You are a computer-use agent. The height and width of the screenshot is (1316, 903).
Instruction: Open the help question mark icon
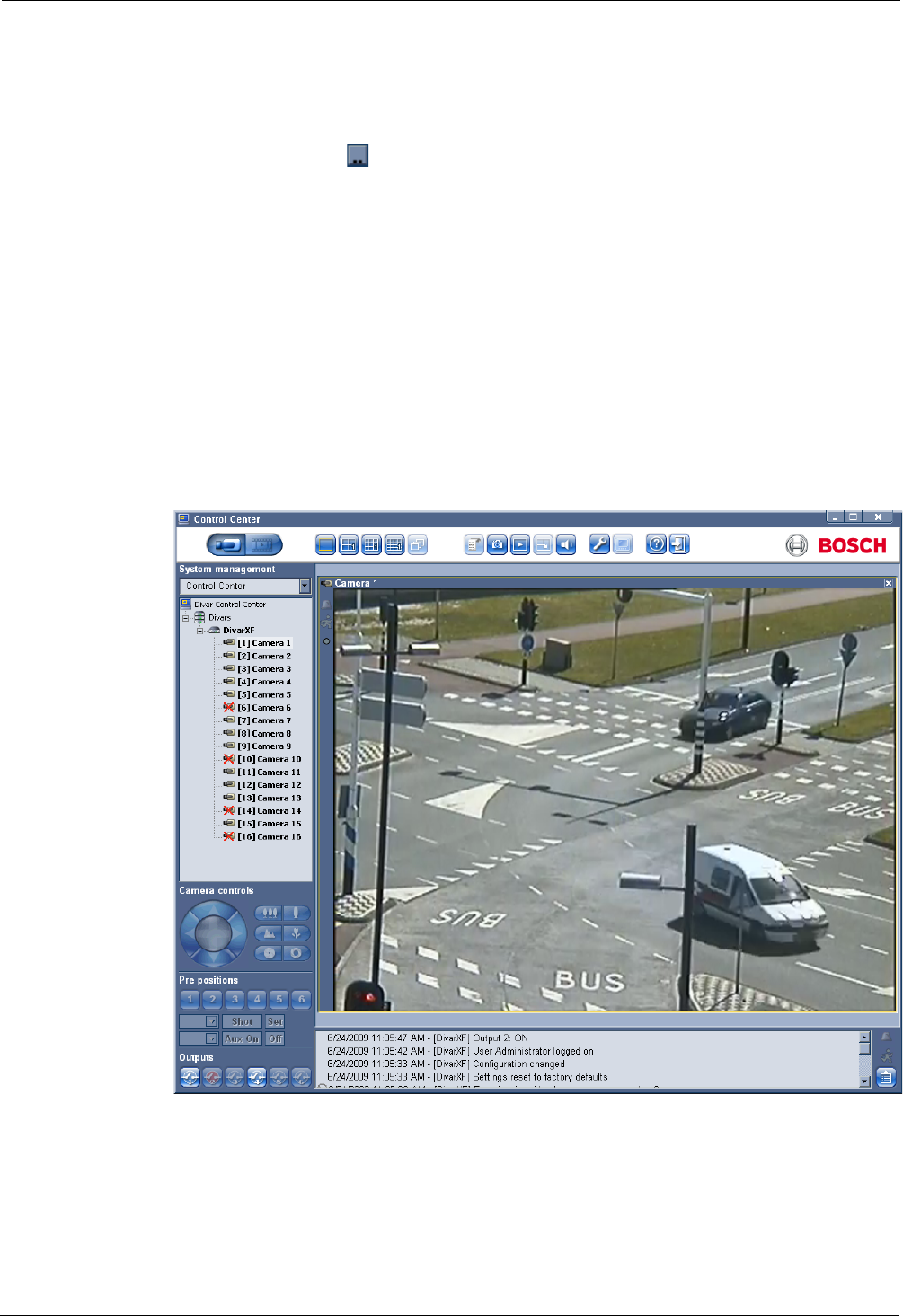click(656, 544)
